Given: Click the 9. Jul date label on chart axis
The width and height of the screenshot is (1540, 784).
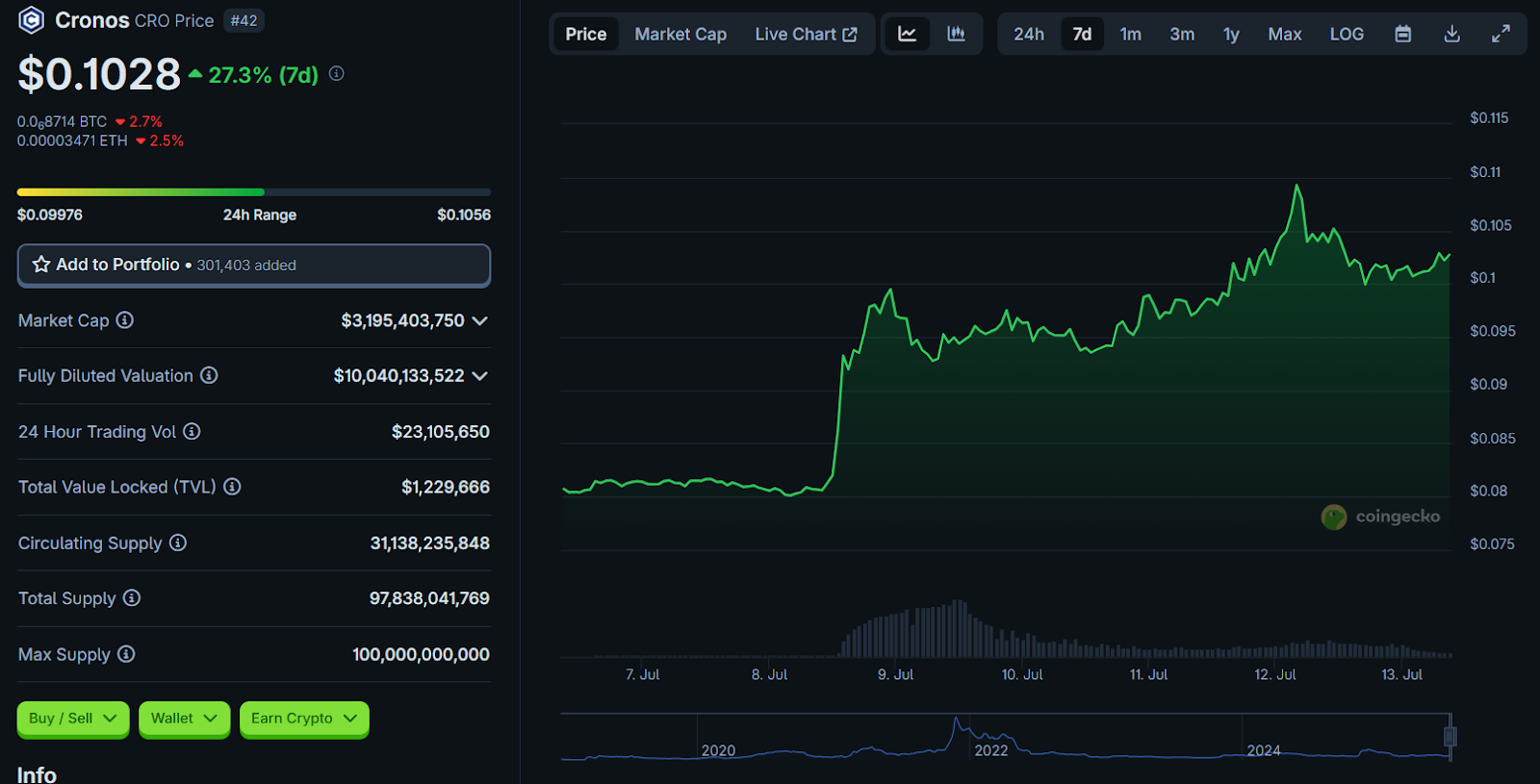Looking at the screenshot, I should 895,674.
